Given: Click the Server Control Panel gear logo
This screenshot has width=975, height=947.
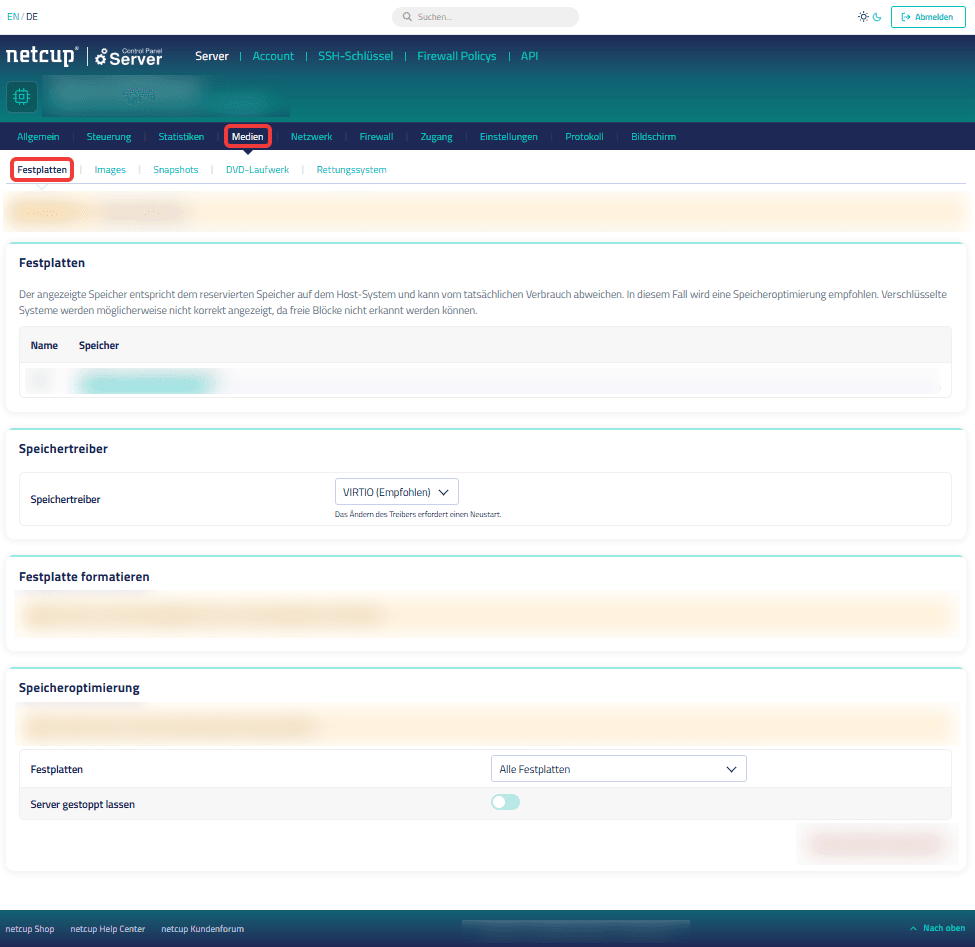Looking at the screenshot, I should (129, 56).
